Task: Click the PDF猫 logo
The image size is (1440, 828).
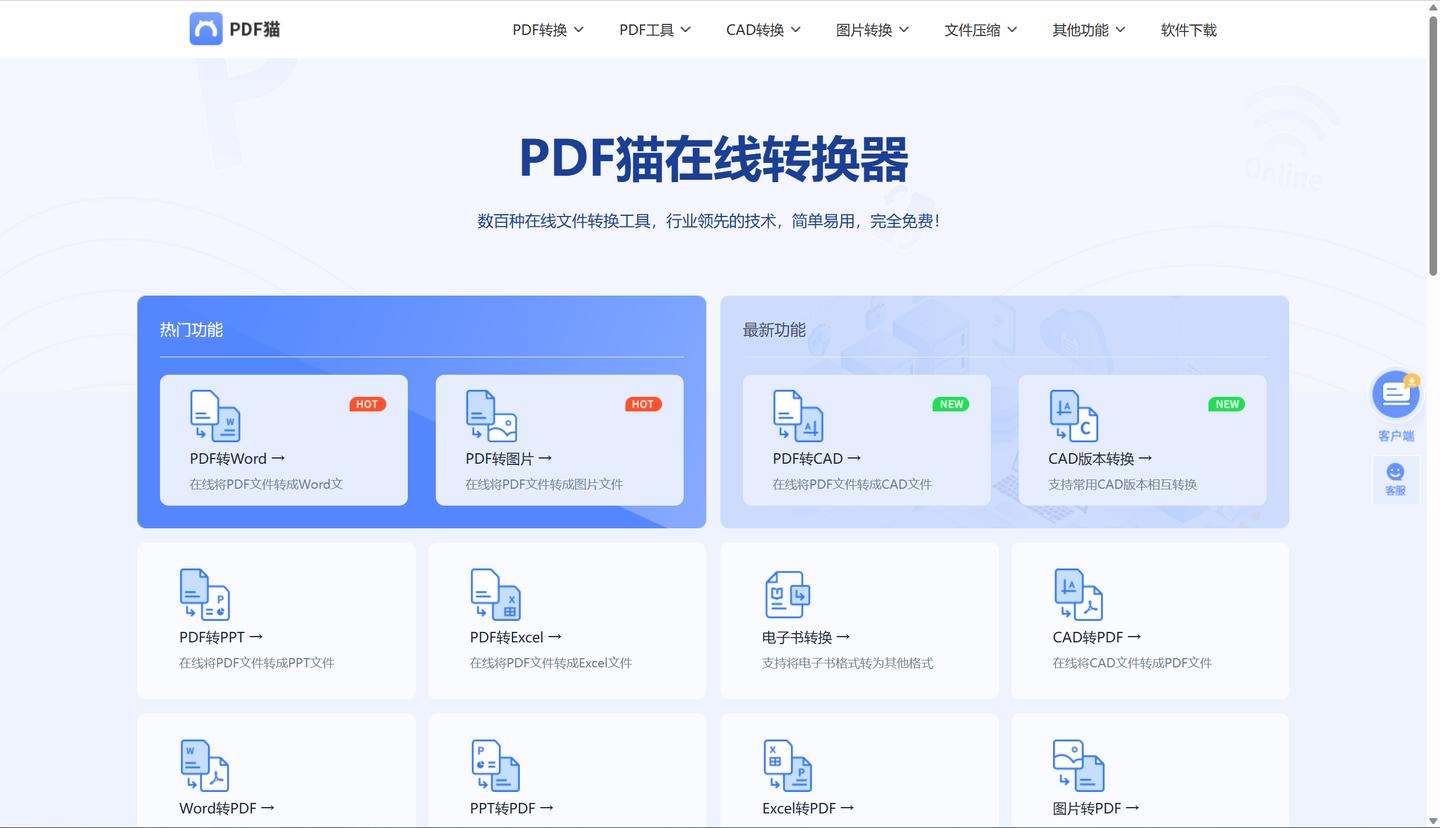Action: (234, 29)
